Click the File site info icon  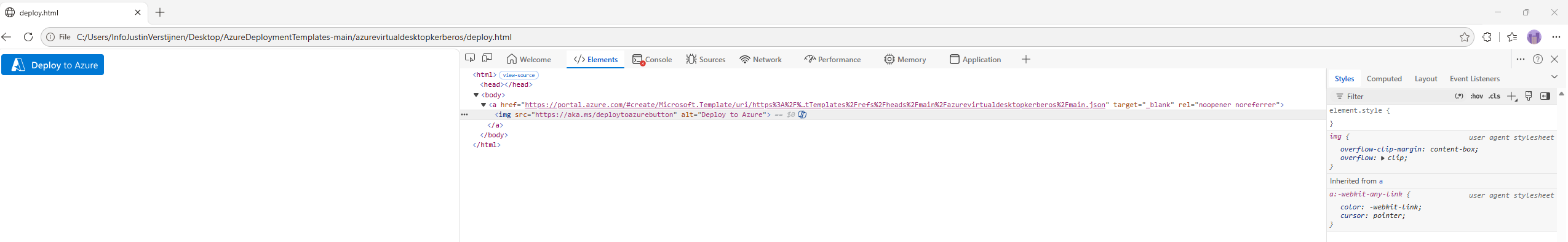[59, 37]
